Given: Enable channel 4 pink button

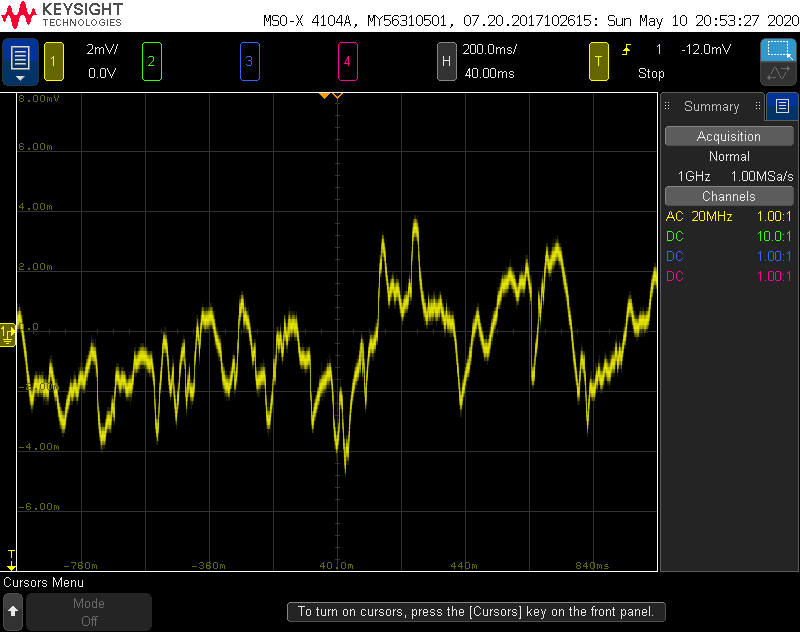Looking at the screenshot, I should pyautogui.click(x=347, y=62).
